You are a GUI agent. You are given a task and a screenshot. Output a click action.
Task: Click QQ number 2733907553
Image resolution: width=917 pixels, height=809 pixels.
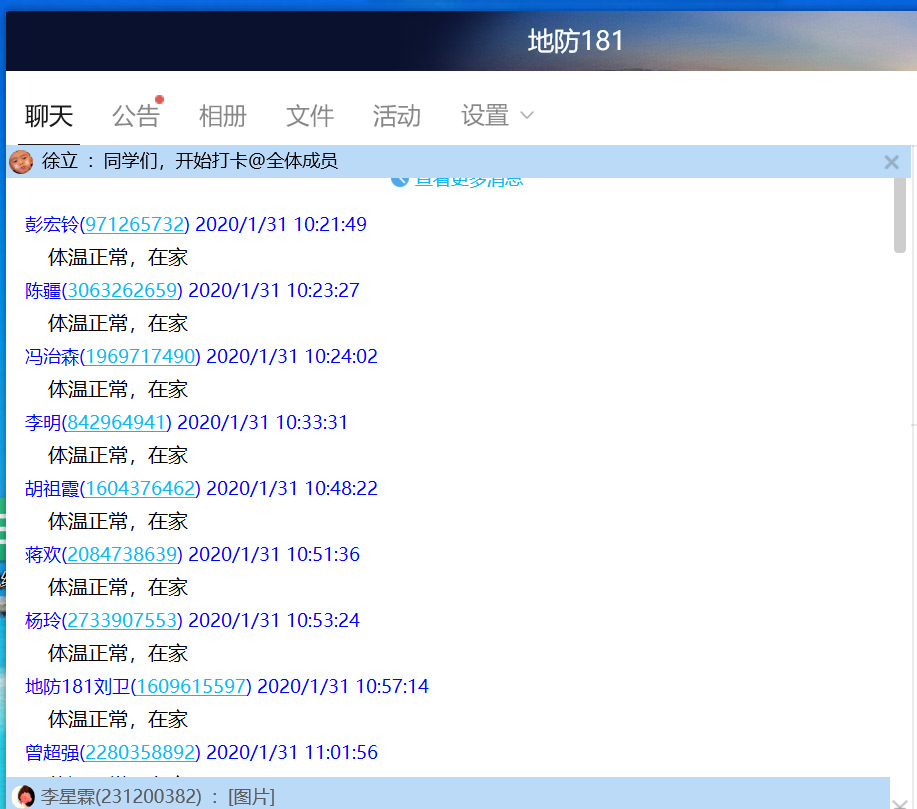122,621
